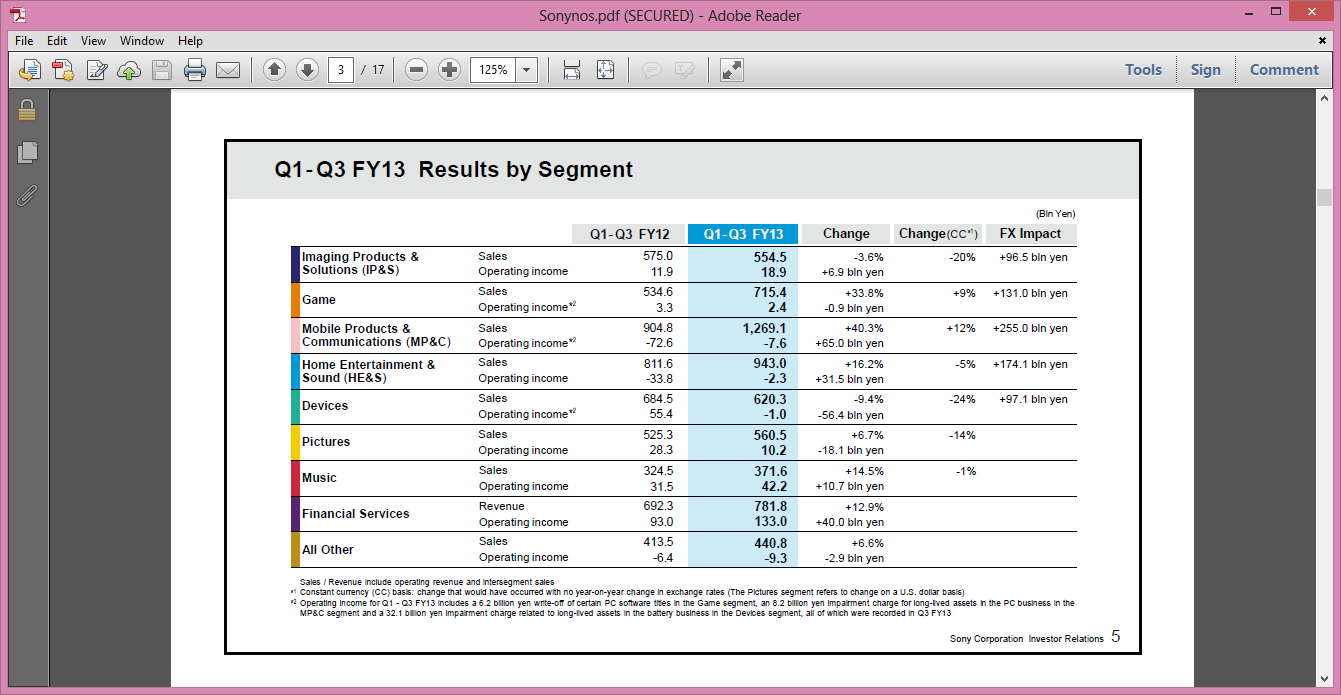Click the '+96.5 bln yen' FX value
1341x695 pixels.
(1033, 257)
